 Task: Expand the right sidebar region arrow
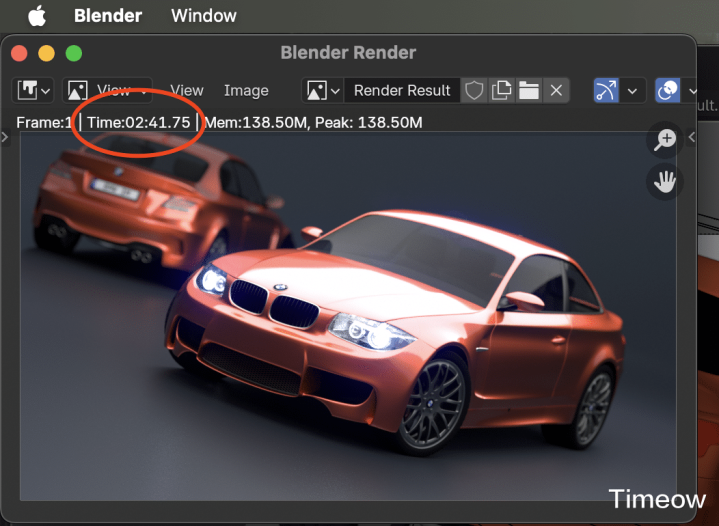coord(691,137)
